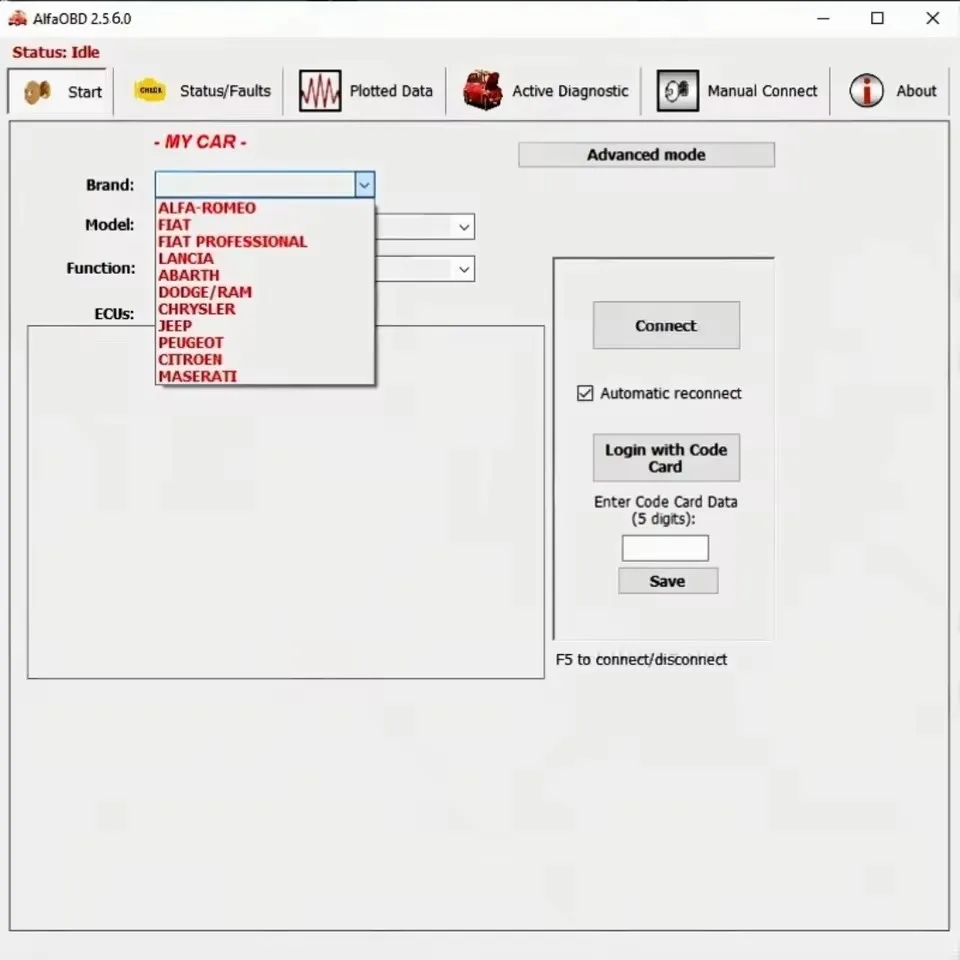This screenshot has width=960, height=960.
Task: Choose MASERATI in the brand dropdown list
Action: click(197, 376)
